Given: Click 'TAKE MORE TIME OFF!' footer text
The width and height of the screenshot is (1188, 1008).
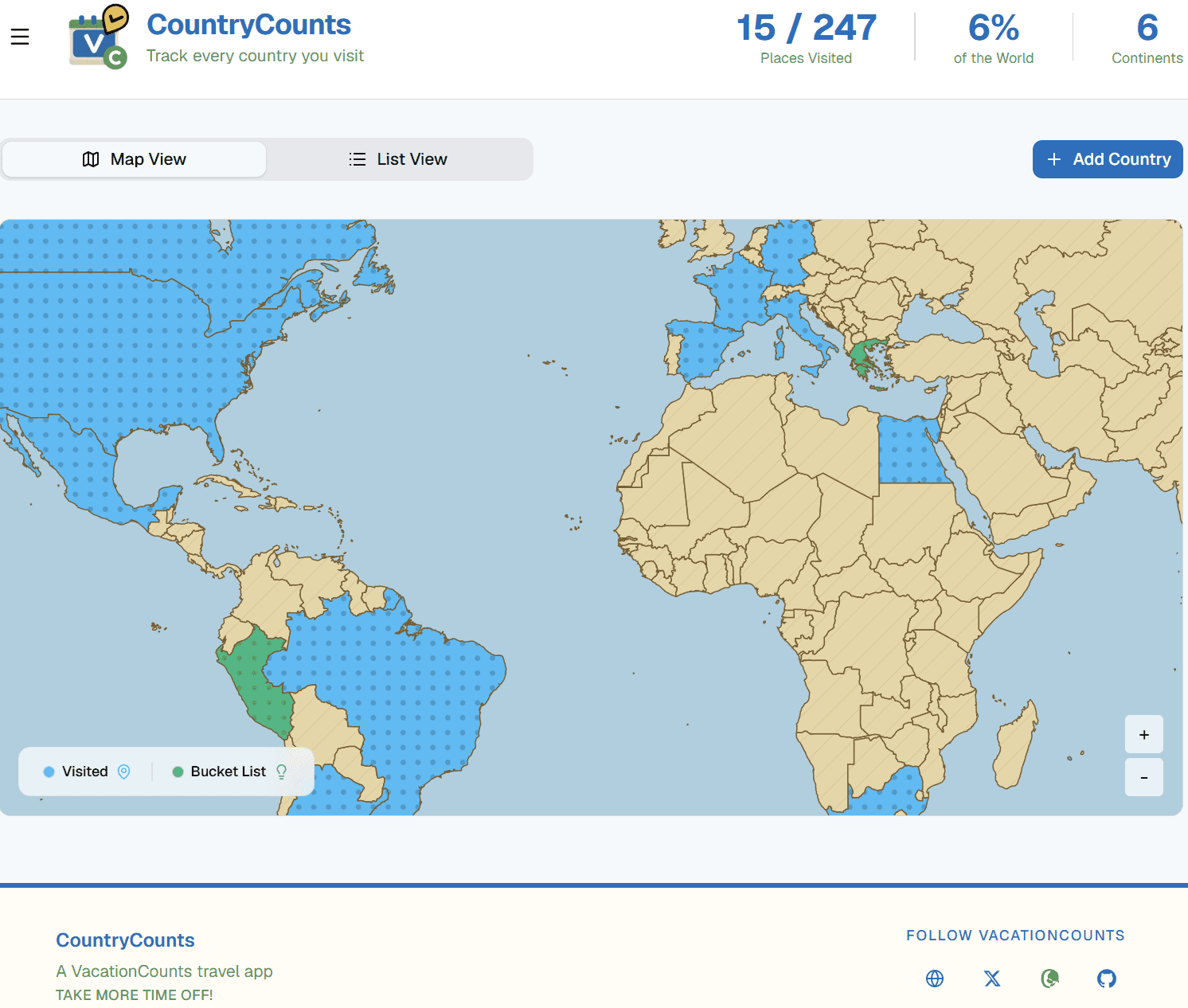Looking at the screenshot, I should pyautogui.click(x=135, y=995).
